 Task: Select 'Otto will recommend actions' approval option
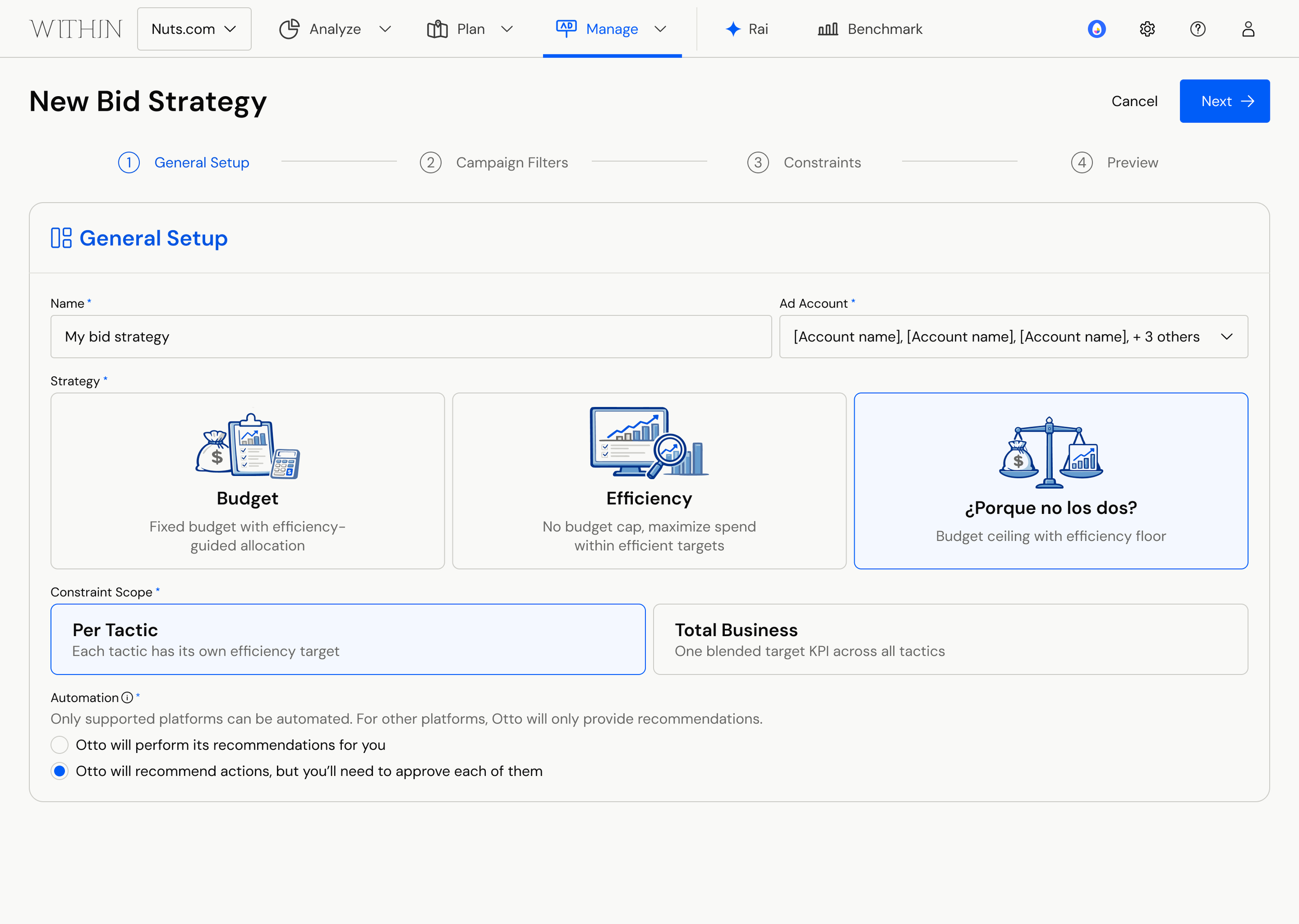(60, 771)
